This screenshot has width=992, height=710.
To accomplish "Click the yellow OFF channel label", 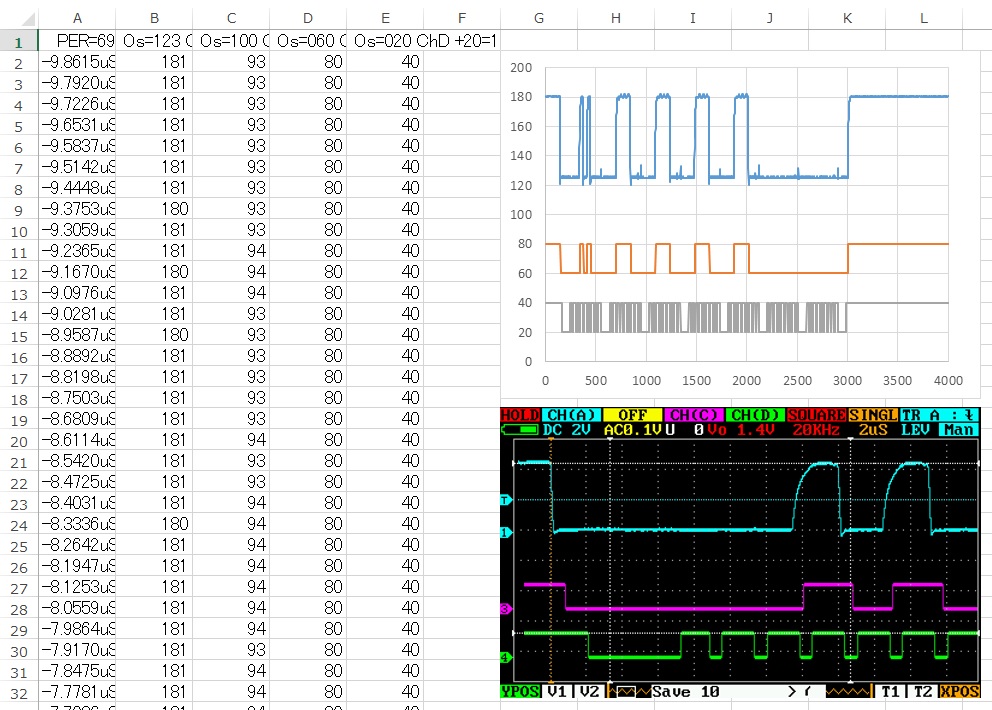I will click(x=632, y=415).
